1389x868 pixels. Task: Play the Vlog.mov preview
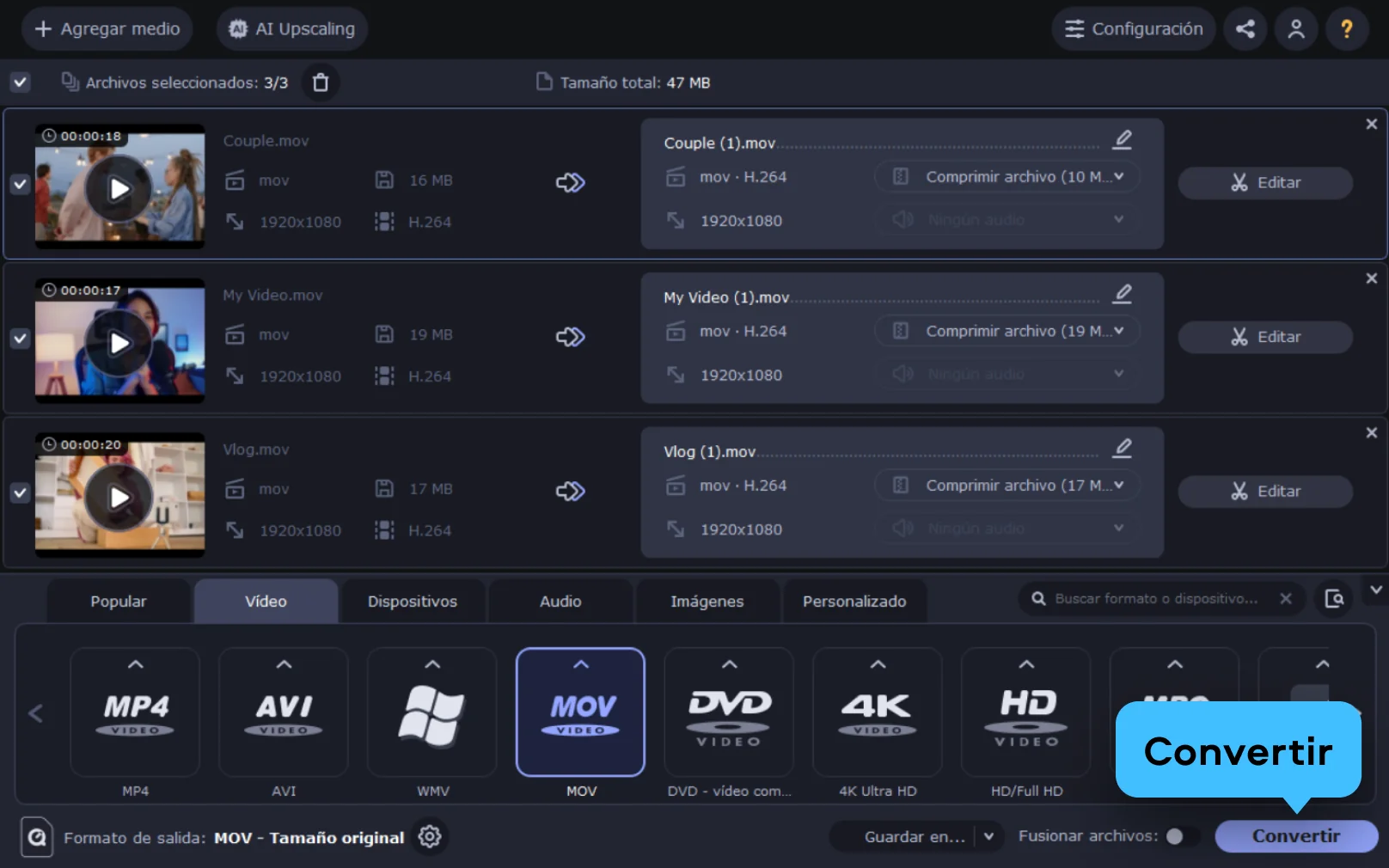coord(119,498)
